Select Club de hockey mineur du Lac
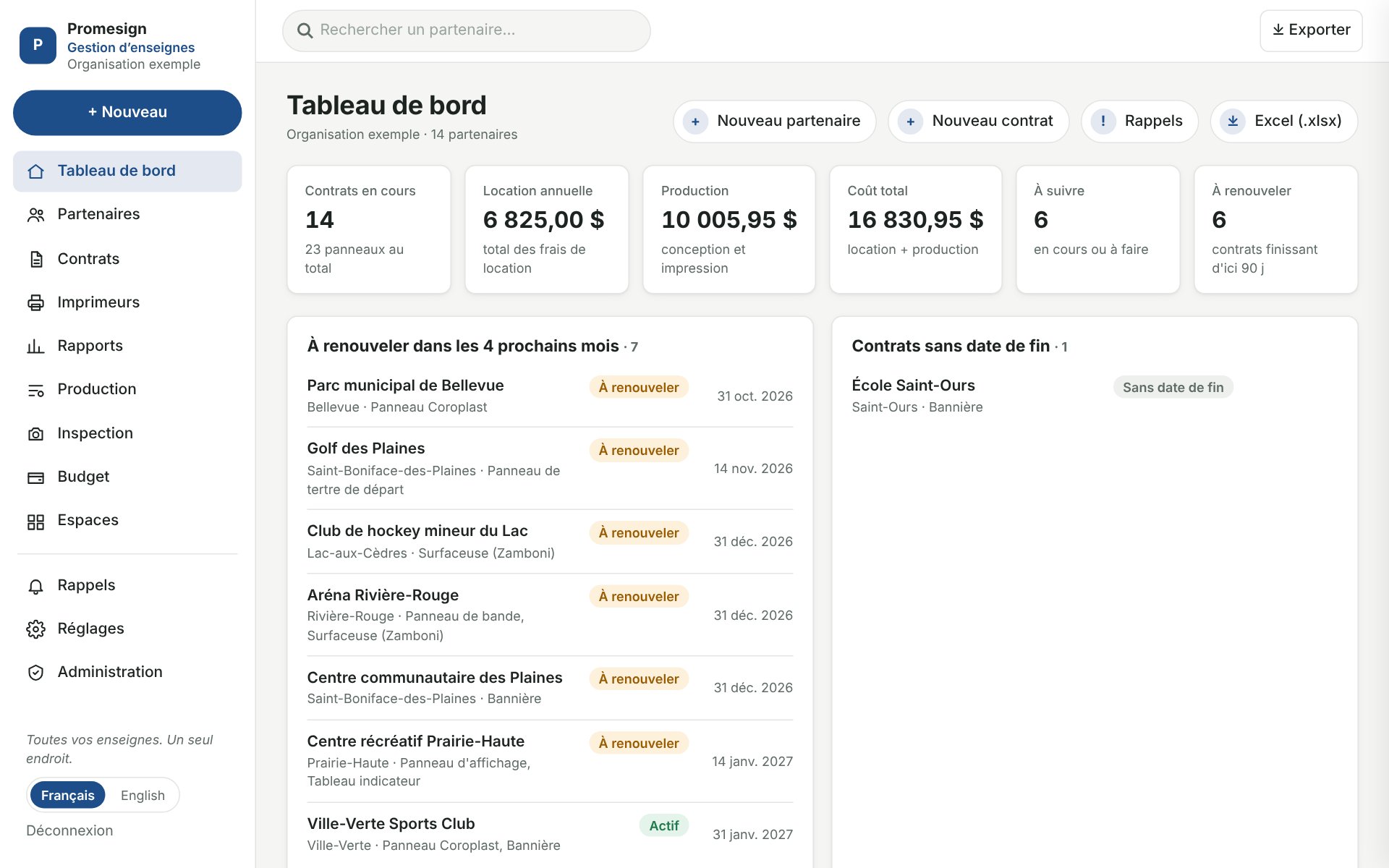 tap(550, 542)
